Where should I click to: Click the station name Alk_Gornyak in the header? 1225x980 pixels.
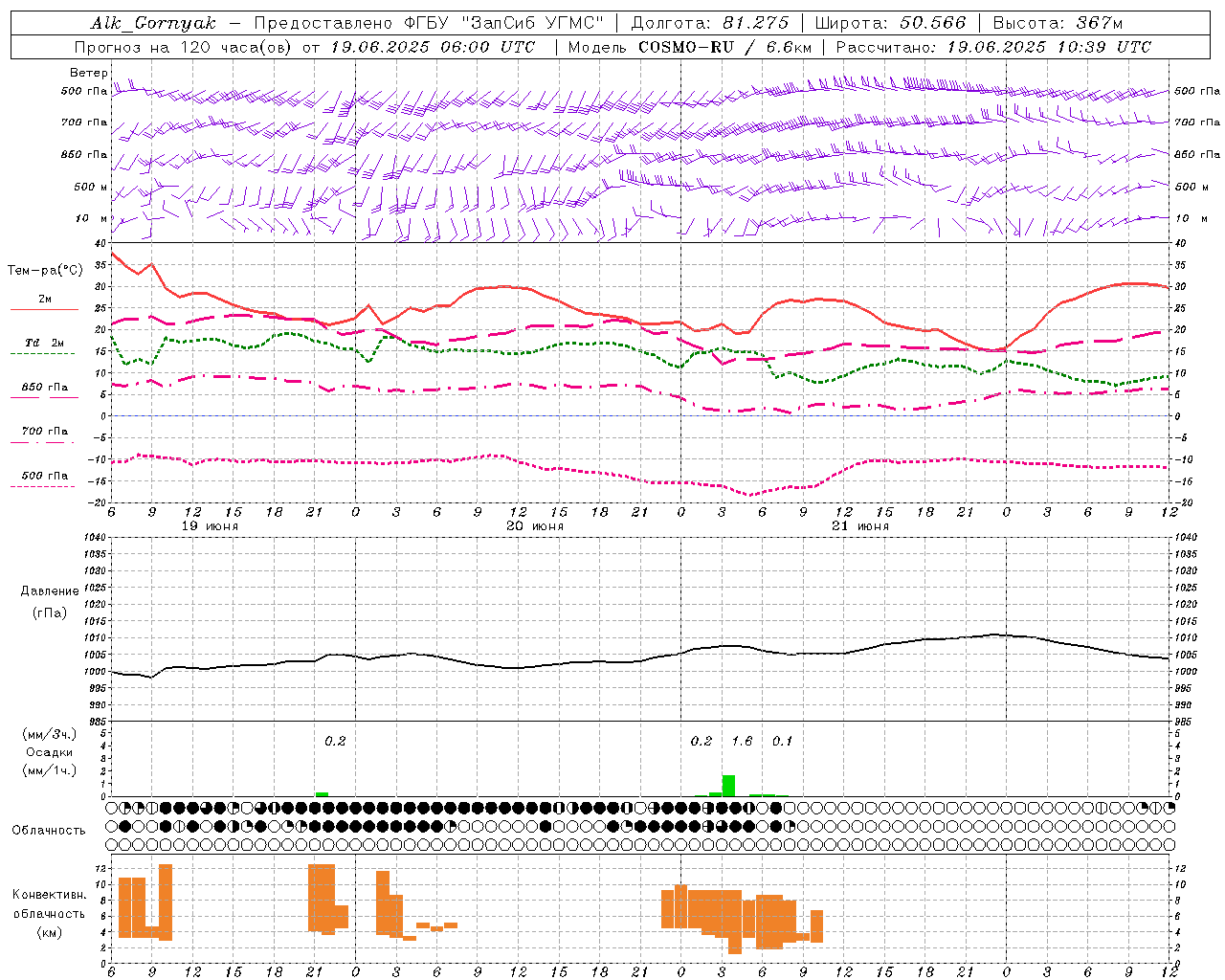click(153, 23)
